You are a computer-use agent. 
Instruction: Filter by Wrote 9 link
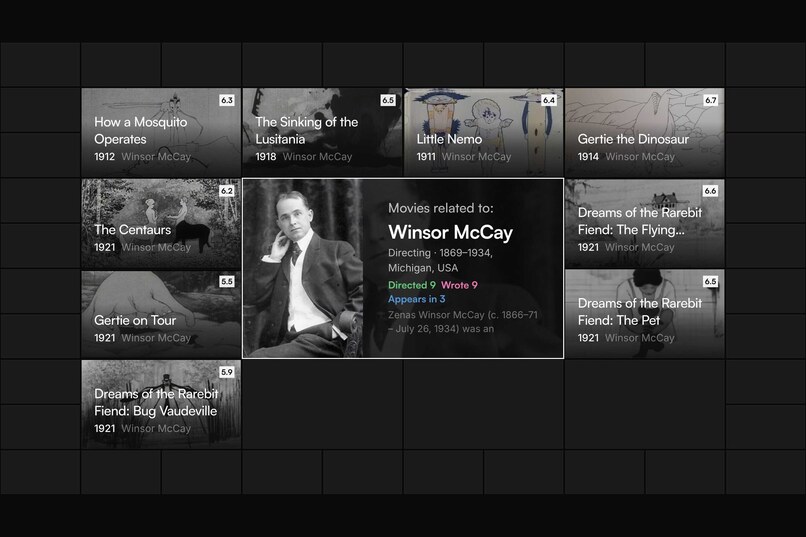pos(459,285)
